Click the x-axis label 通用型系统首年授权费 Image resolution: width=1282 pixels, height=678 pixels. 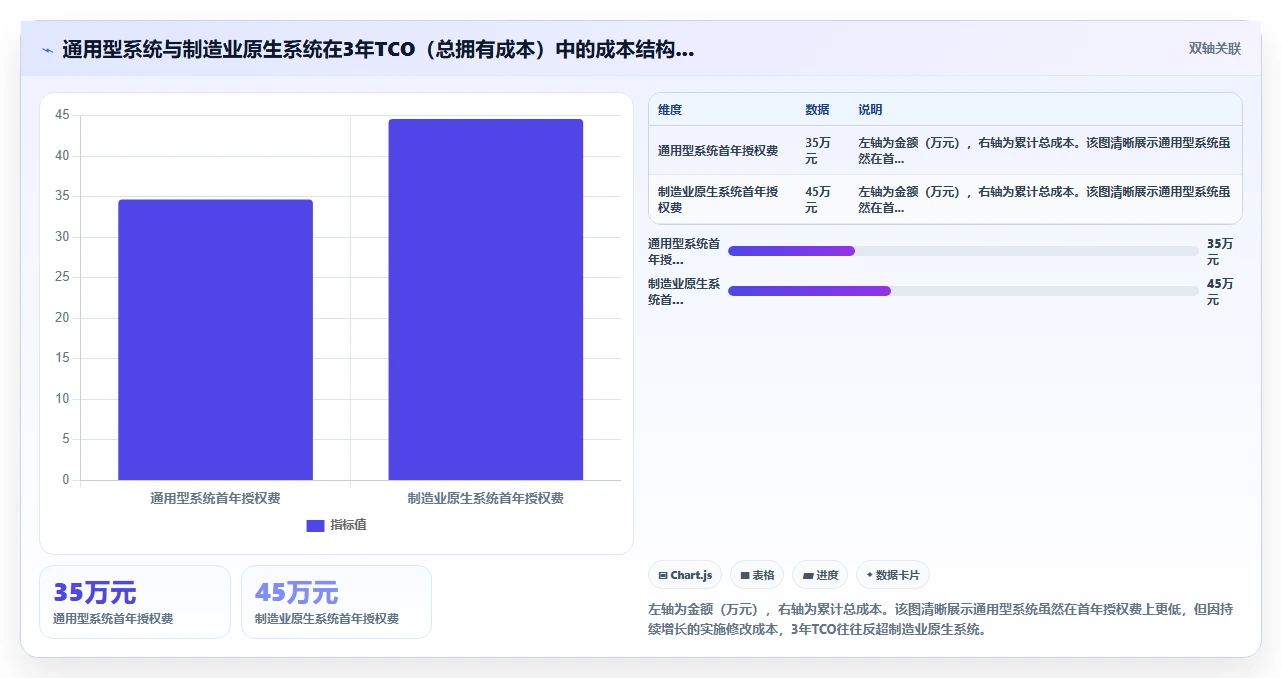[x=215, y=498]
